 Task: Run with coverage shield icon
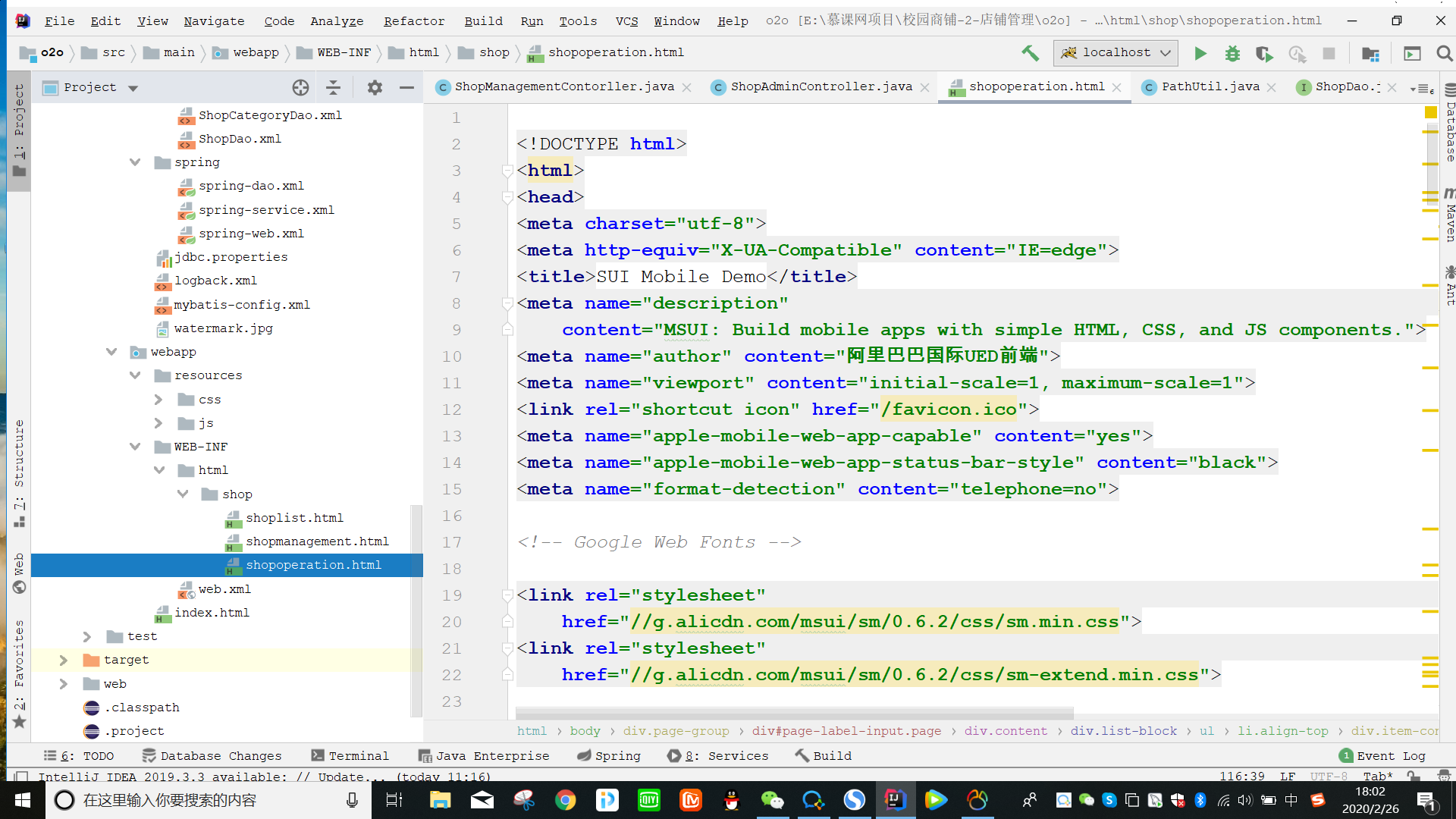(1264, 53)
